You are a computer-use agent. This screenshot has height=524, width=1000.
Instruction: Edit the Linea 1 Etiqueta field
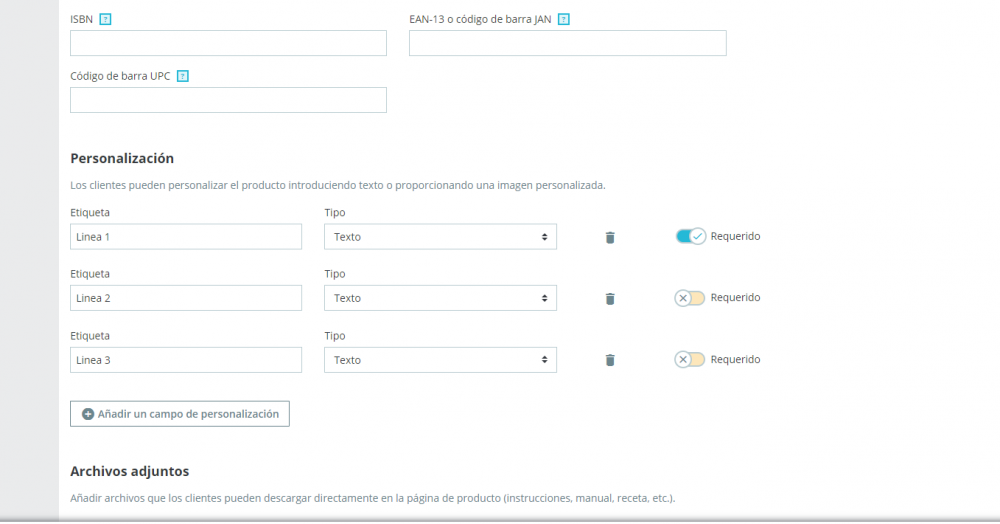point(186,237)
